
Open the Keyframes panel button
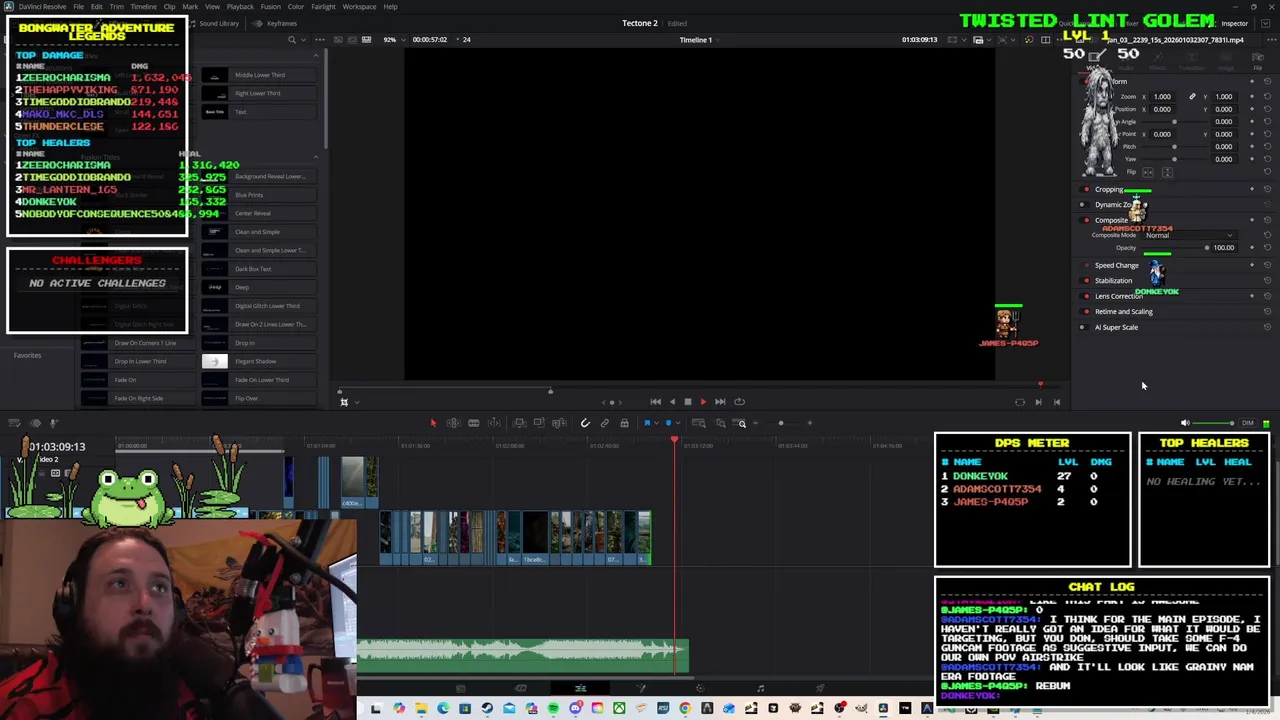tap(276, 23)
